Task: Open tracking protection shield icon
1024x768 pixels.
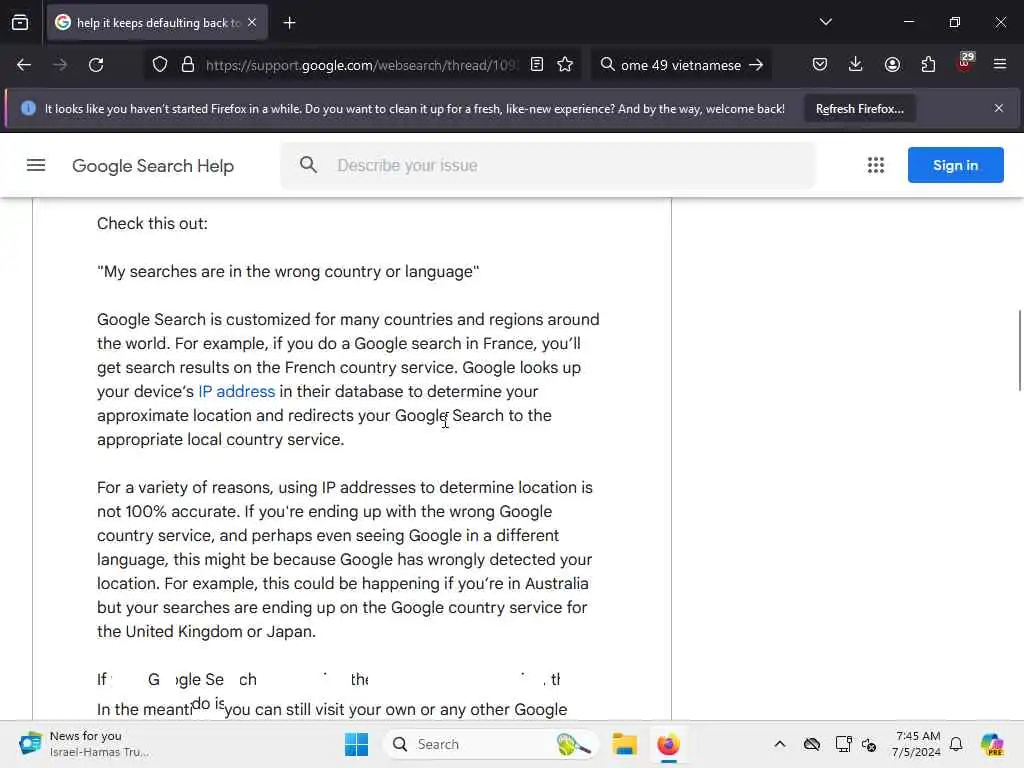Action: [x=160, y=65]
